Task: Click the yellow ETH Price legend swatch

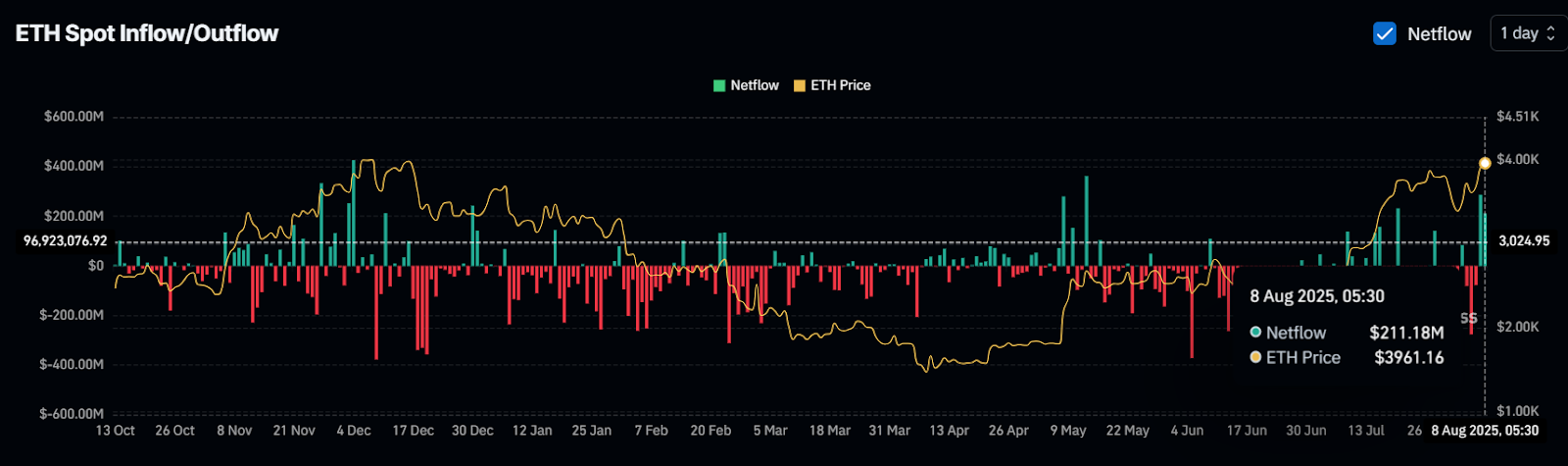Action: (800, 85)
